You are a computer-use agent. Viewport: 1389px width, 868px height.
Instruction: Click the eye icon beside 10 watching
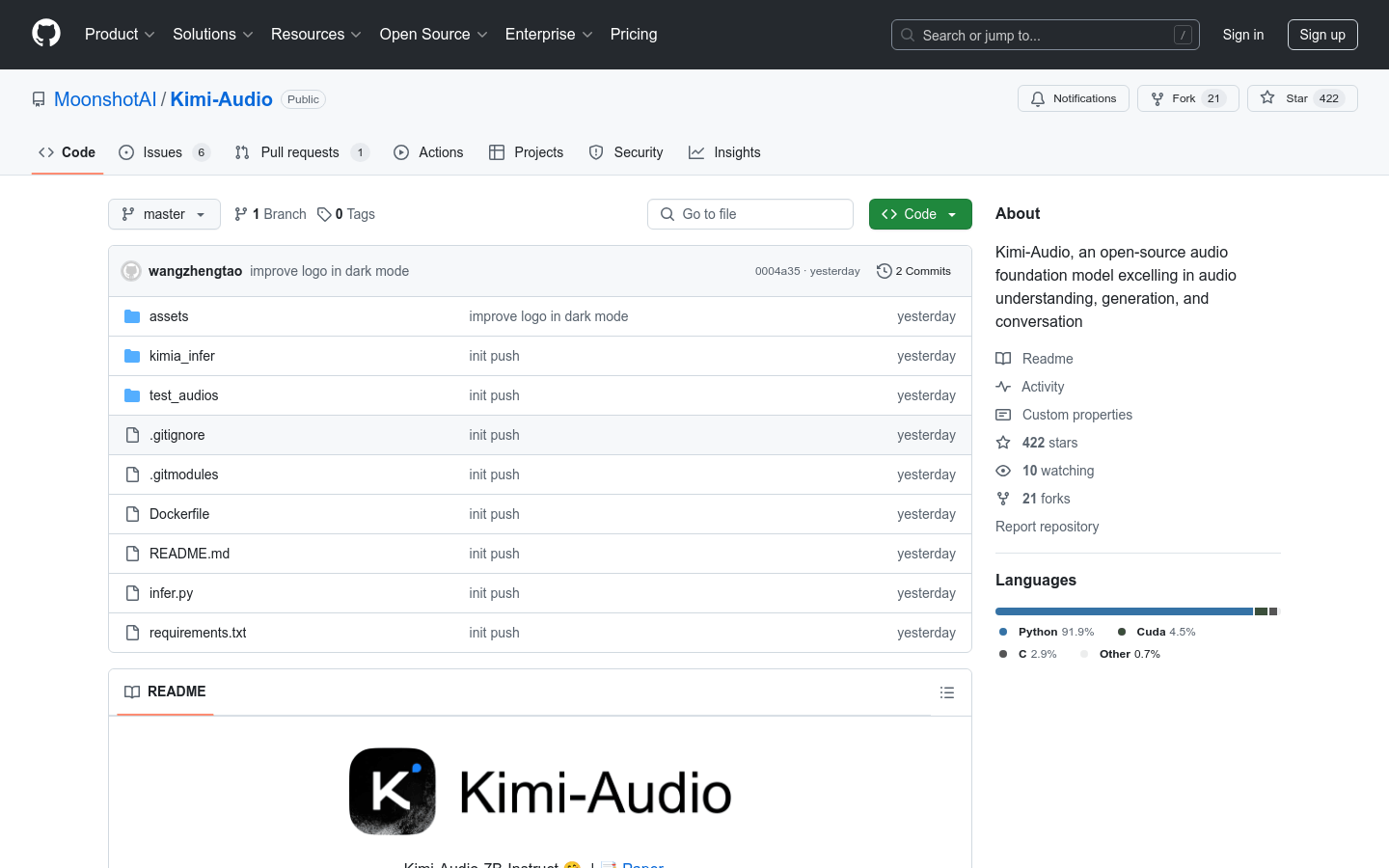tap(1003, 471)
